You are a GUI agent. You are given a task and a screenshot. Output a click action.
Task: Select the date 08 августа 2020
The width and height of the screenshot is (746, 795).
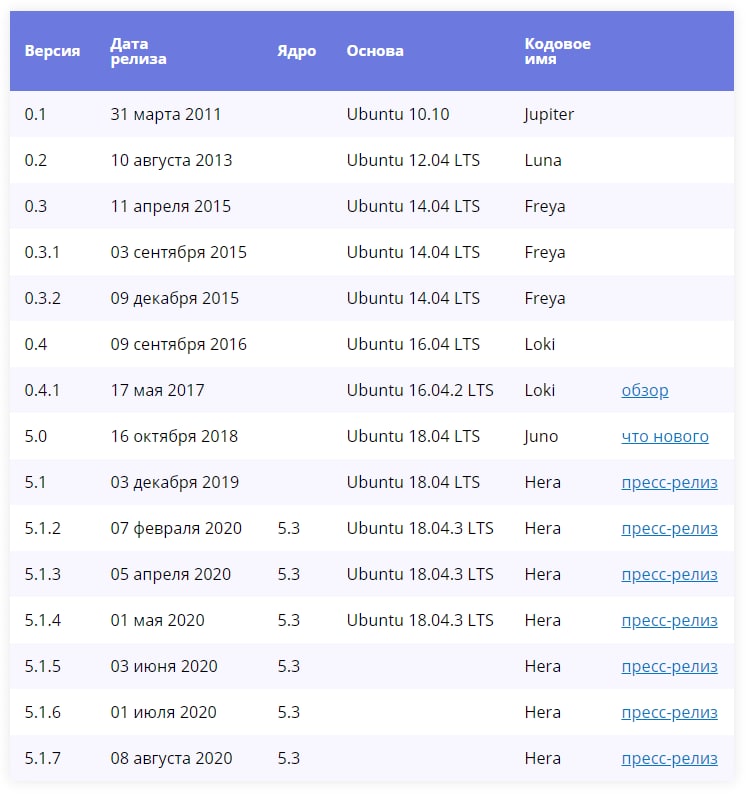pos(171,758)
